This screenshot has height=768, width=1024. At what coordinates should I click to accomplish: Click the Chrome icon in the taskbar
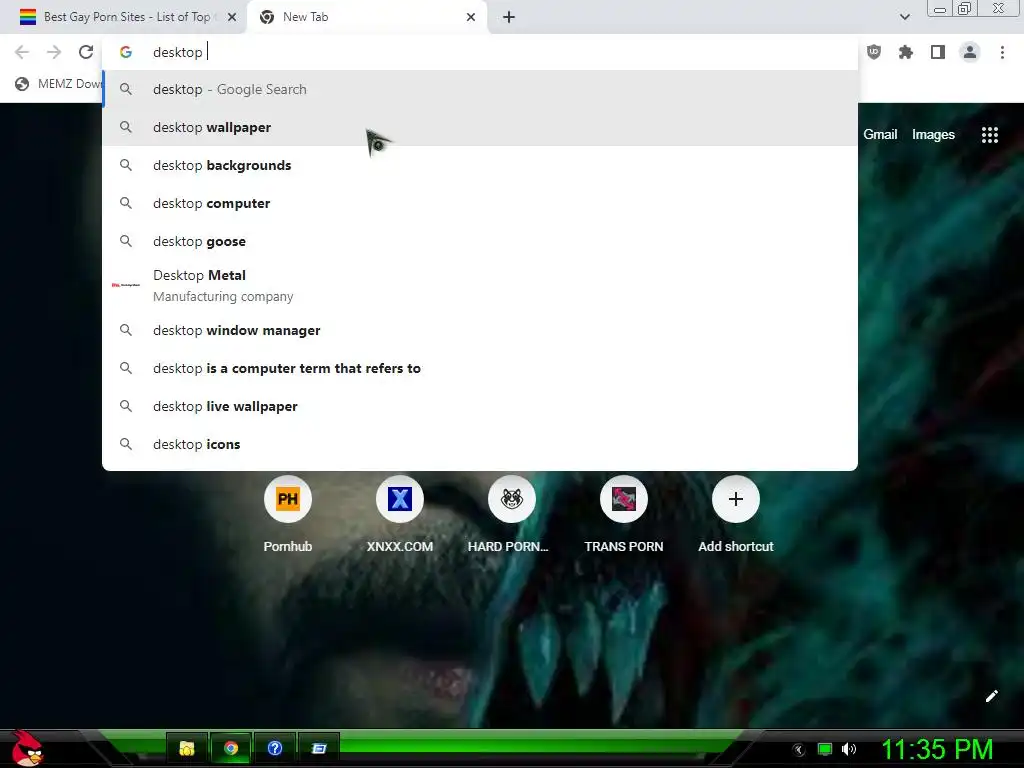(x=231, y=748)
